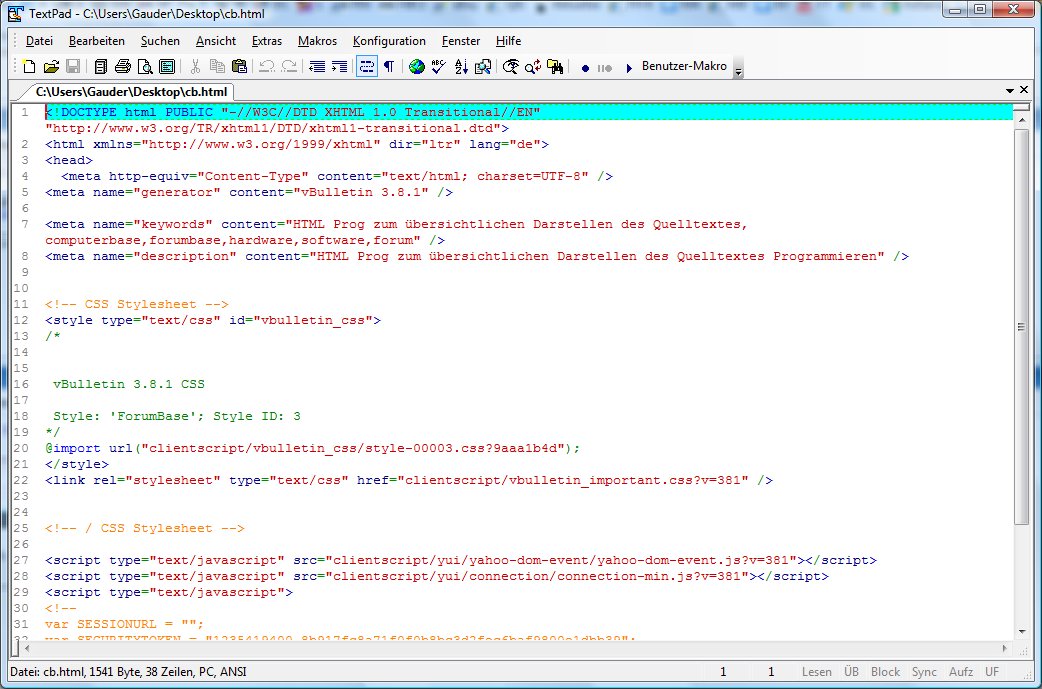Viewport: 1042px width, 689px height.
Task: Toggle the Word Wrap toolbar button
Action: (367, 66)
